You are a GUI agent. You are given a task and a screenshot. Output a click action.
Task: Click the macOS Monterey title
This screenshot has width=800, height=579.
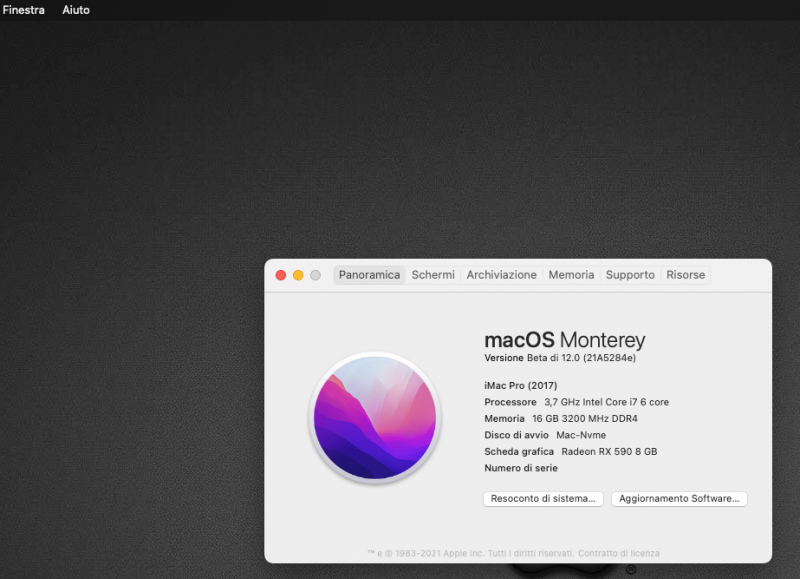click(565, 340)
